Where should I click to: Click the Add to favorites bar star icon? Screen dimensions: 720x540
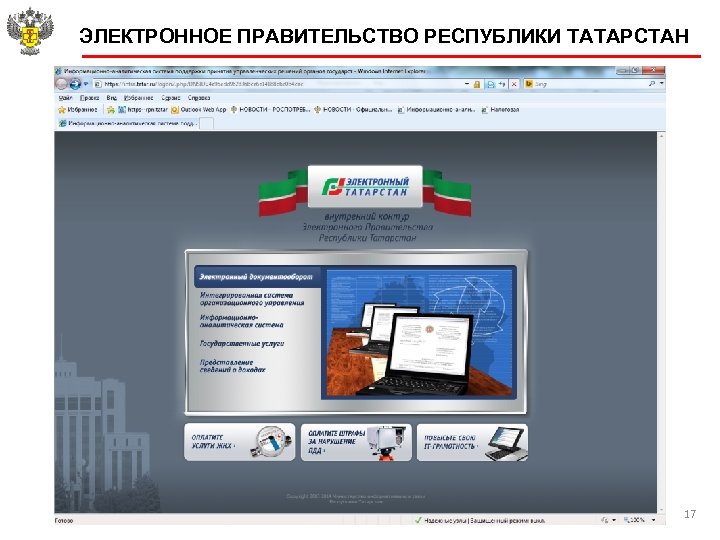111,110
